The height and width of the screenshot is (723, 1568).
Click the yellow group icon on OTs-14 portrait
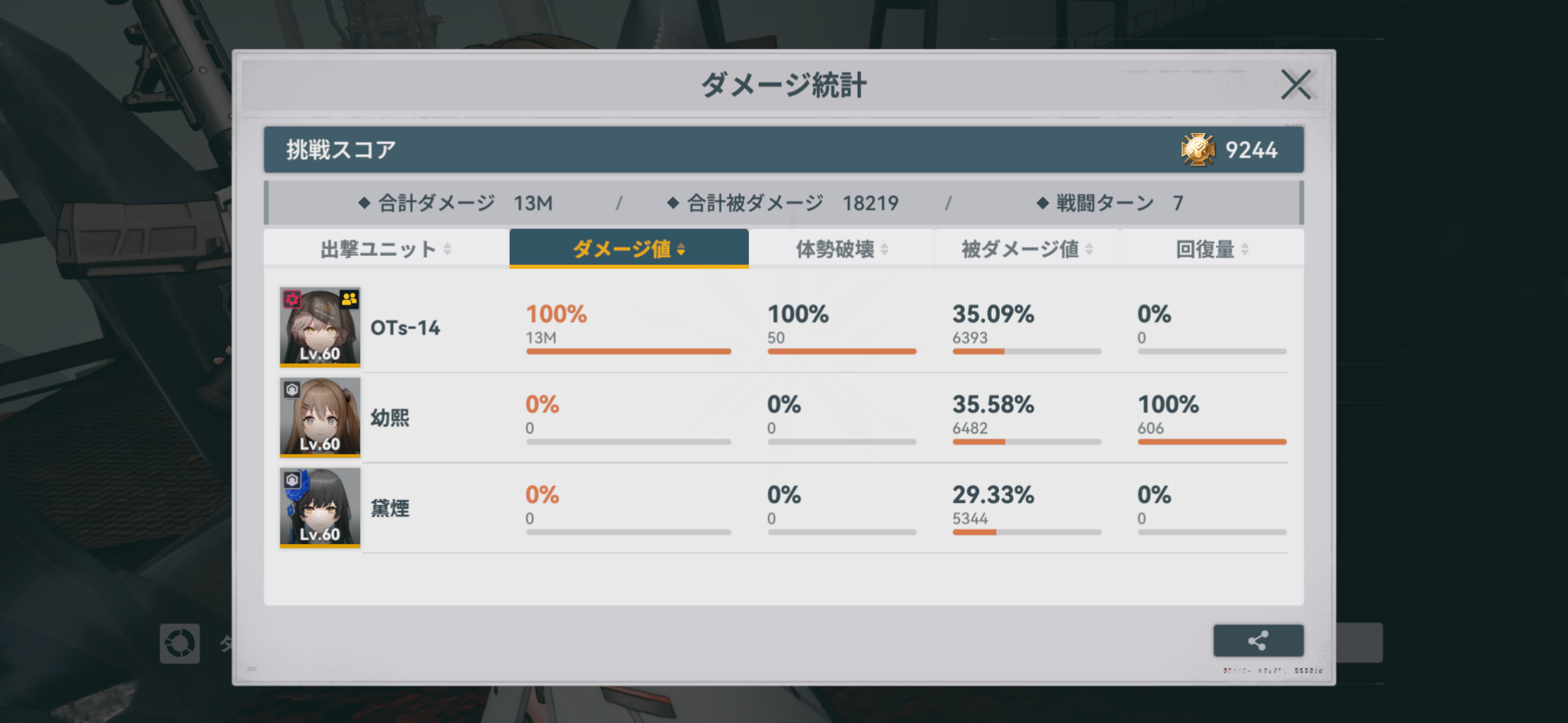click(x=349, y=299)
